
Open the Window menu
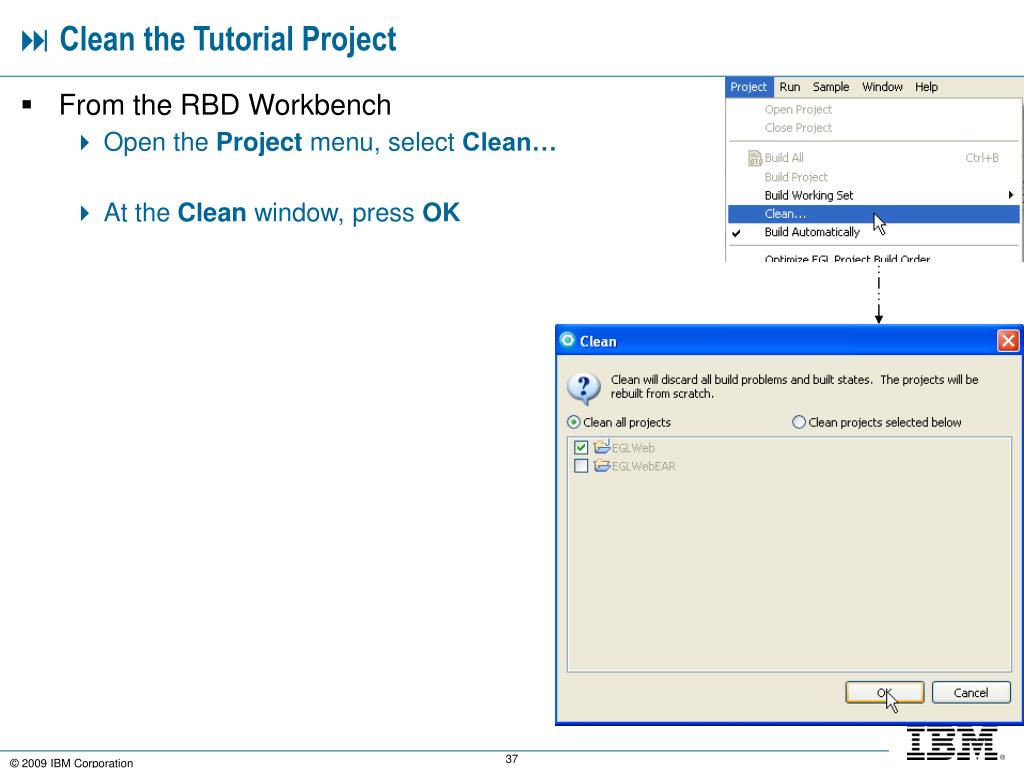(x=882, y=87)
